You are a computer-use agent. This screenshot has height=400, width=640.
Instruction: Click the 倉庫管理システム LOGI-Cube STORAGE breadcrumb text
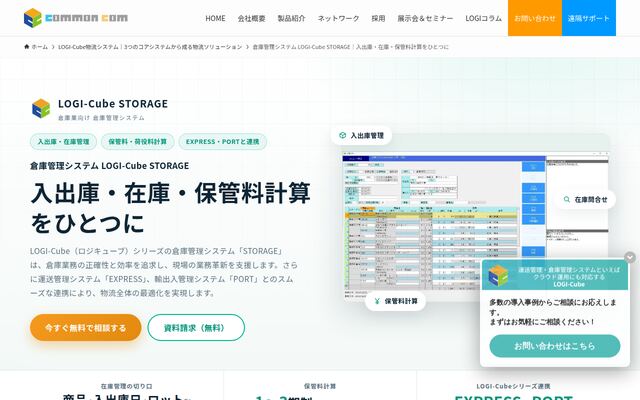tap(351, 47)
